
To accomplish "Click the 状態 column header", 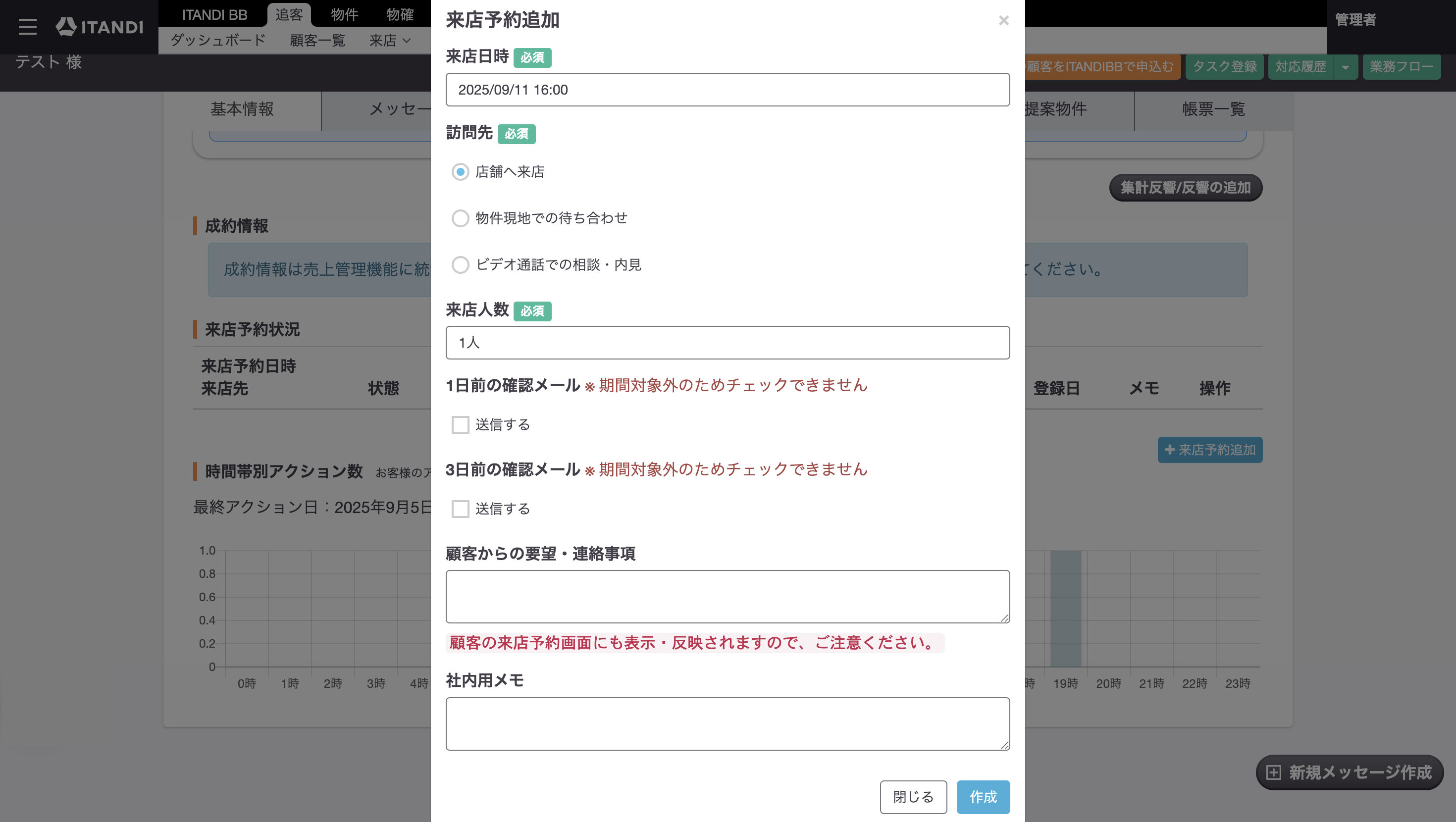I will [383, 388].
